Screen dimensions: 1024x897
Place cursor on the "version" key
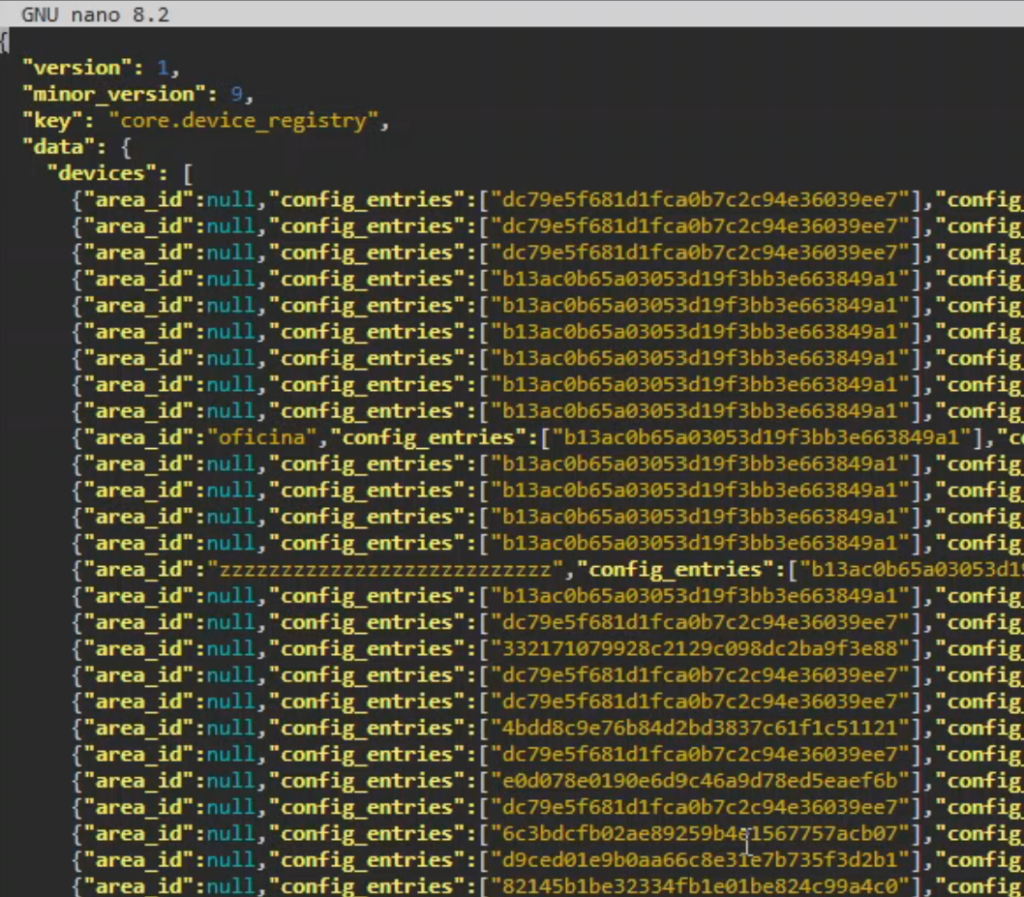pyautogui.click(x=78, y=68)
